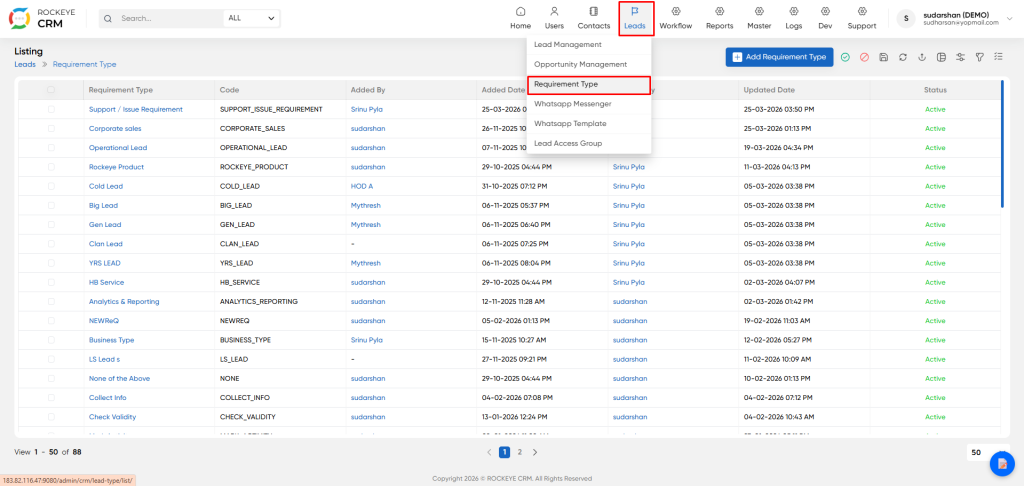
Task: Click the Check Validity requirement link
Action: (x=112, y=417)
